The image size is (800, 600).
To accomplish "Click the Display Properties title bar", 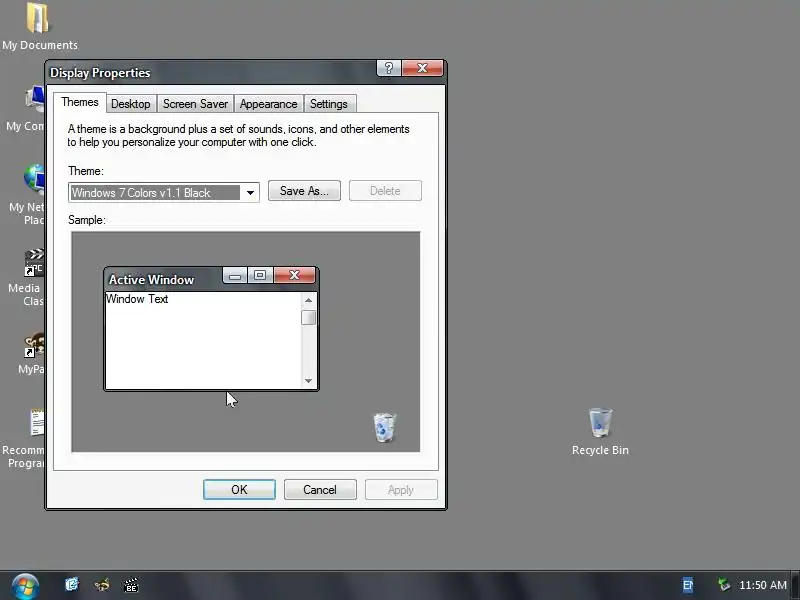I will (212, 72).
